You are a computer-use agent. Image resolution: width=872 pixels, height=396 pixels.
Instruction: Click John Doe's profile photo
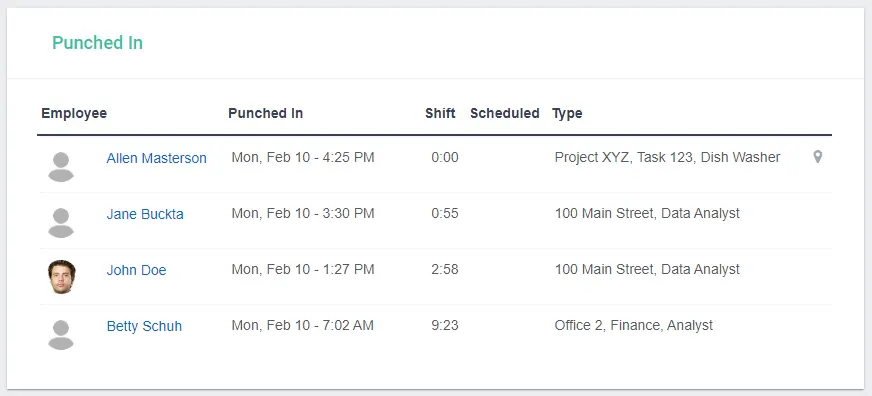(x=61, y=276)
